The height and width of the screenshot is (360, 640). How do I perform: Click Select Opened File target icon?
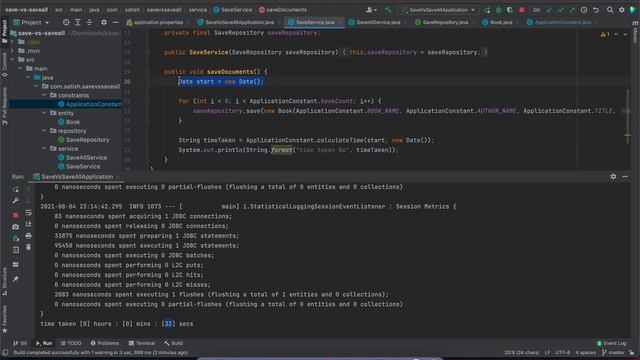point(66,22)
